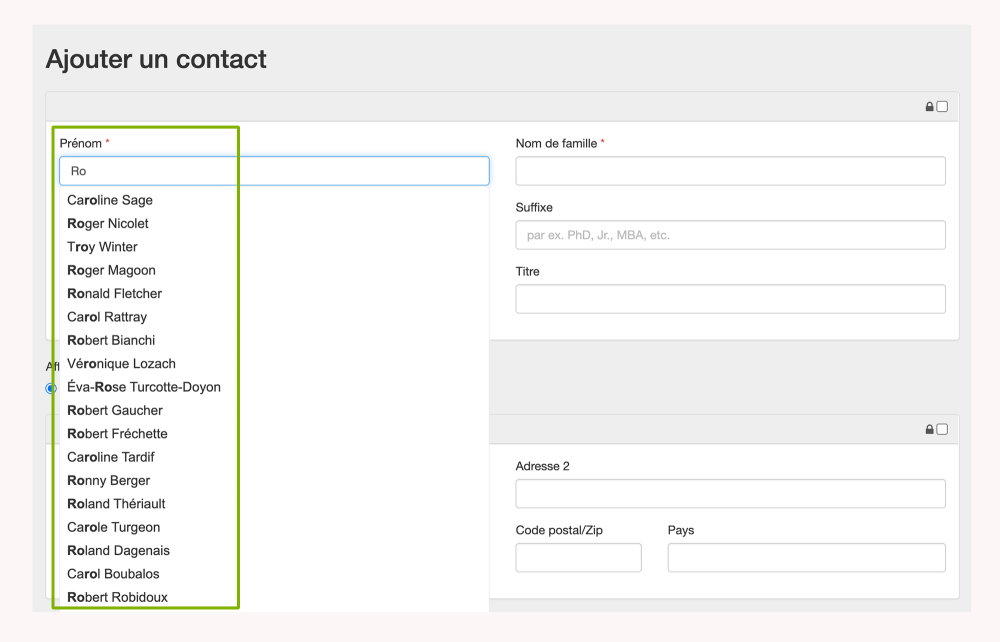
Task: Select the Éva-Rose Turcotte-Doyon suggestion
Action: 144,387
